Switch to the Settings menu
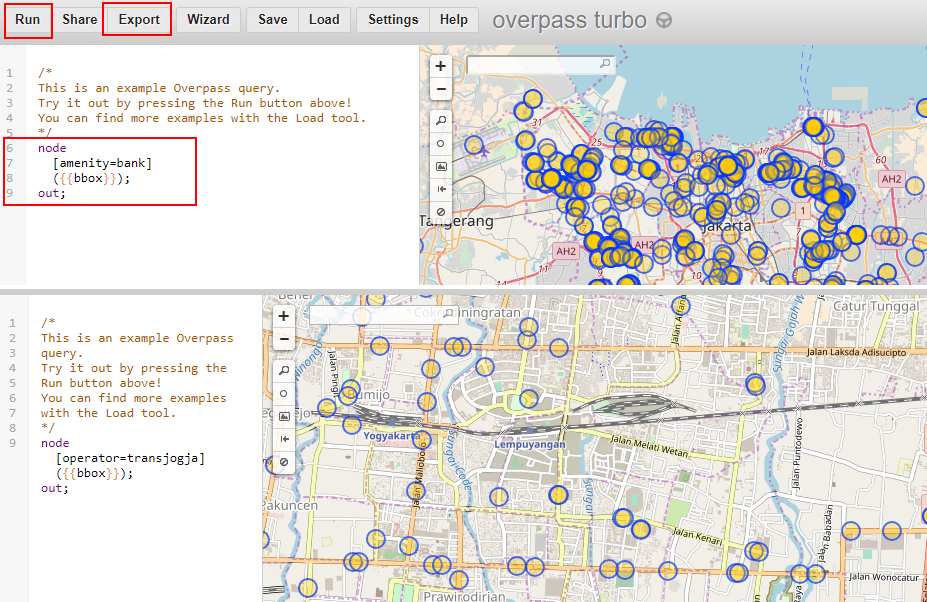Image resolution: width=927 pixels, height=602 pixels. pos(392,19)
